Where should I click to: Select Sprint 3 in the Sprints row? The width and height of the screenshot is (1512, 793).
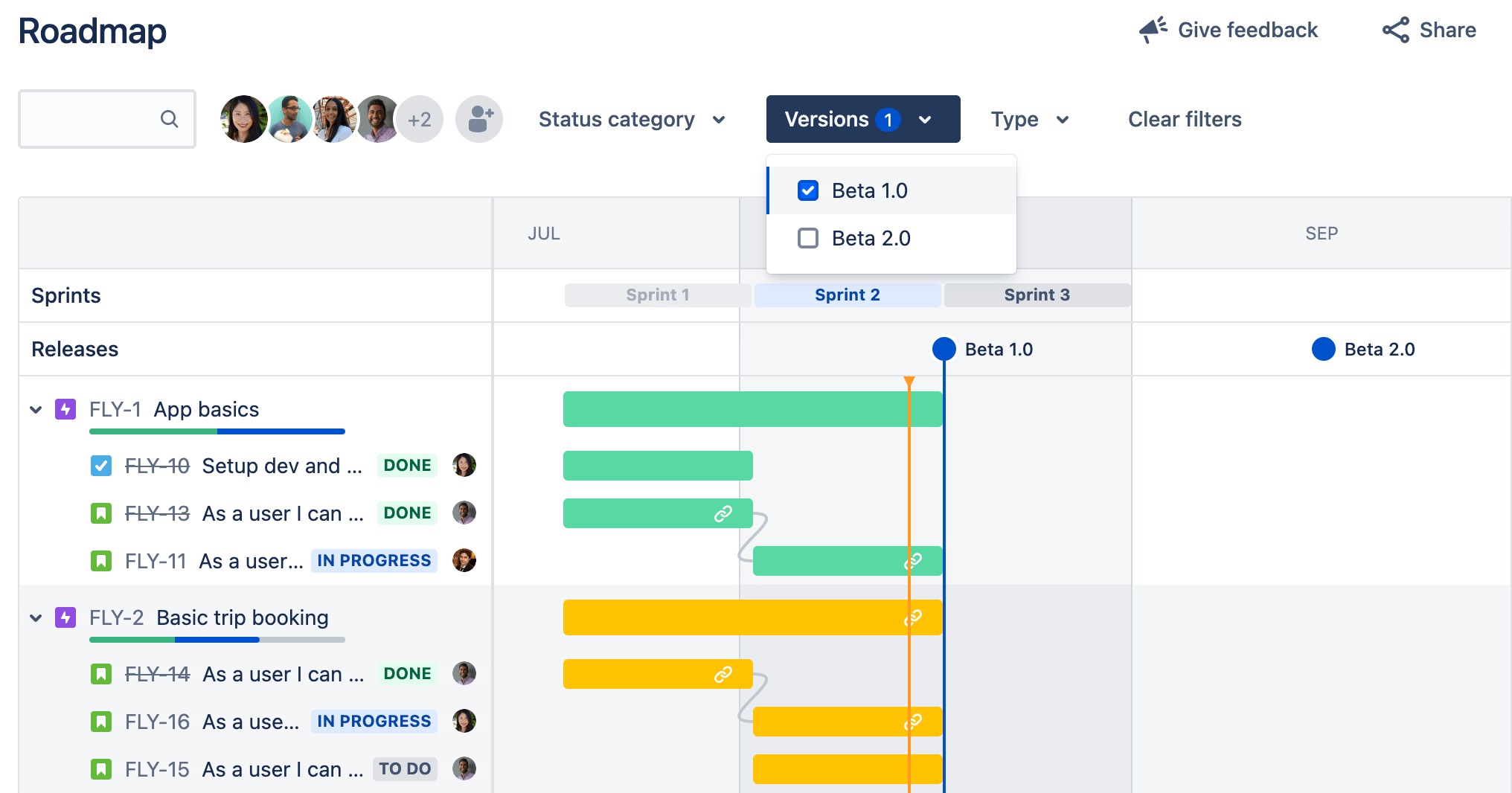[x=1037, y=295]
